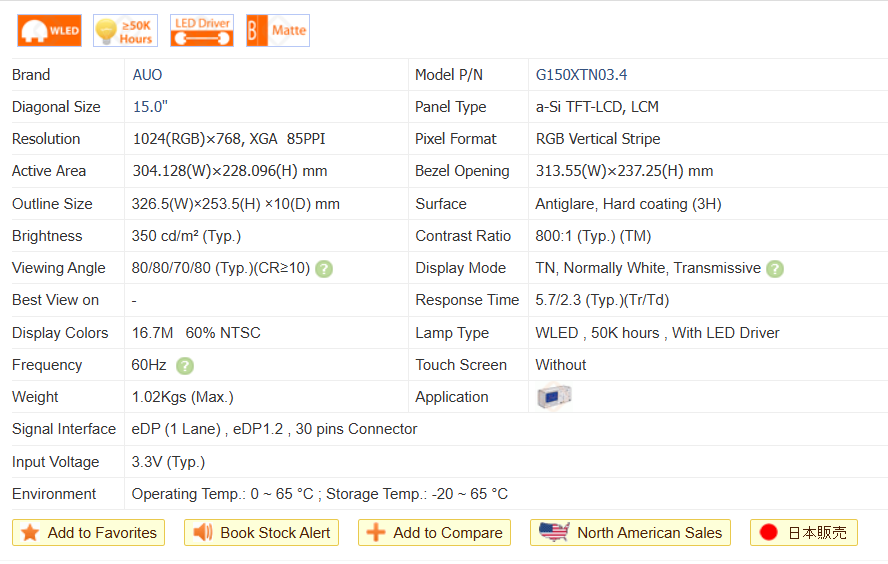Click the speaker icon on Stock Alert
Viewport: 888px width, 564px height.
click(x=203, y=533)
